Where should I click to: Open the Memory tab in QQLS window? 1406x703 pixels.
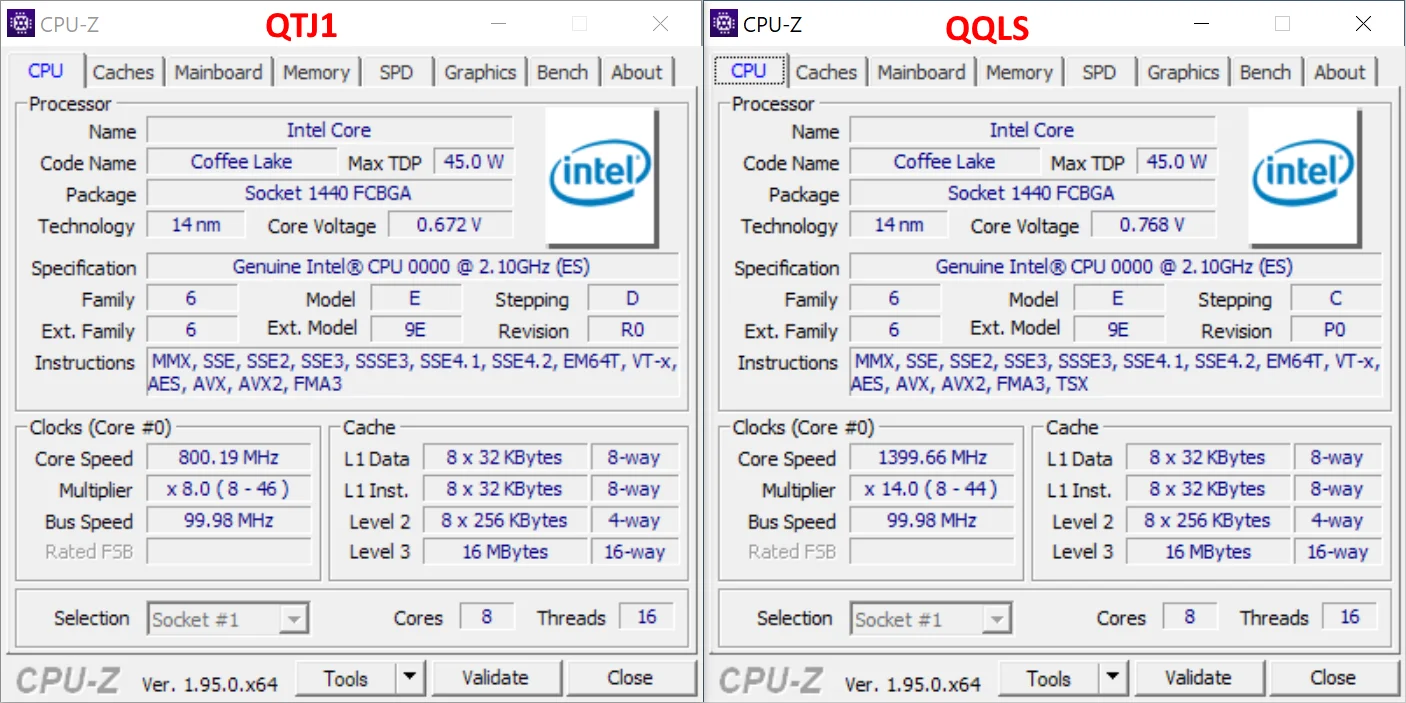(1019, 72)
